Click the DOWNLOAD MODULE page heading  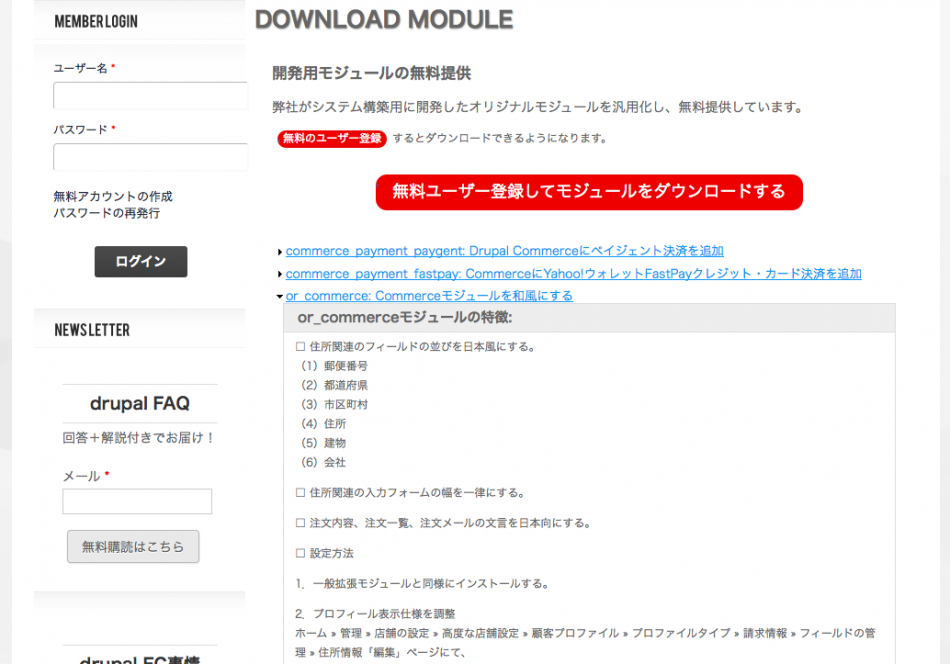[x=384, y=19]
